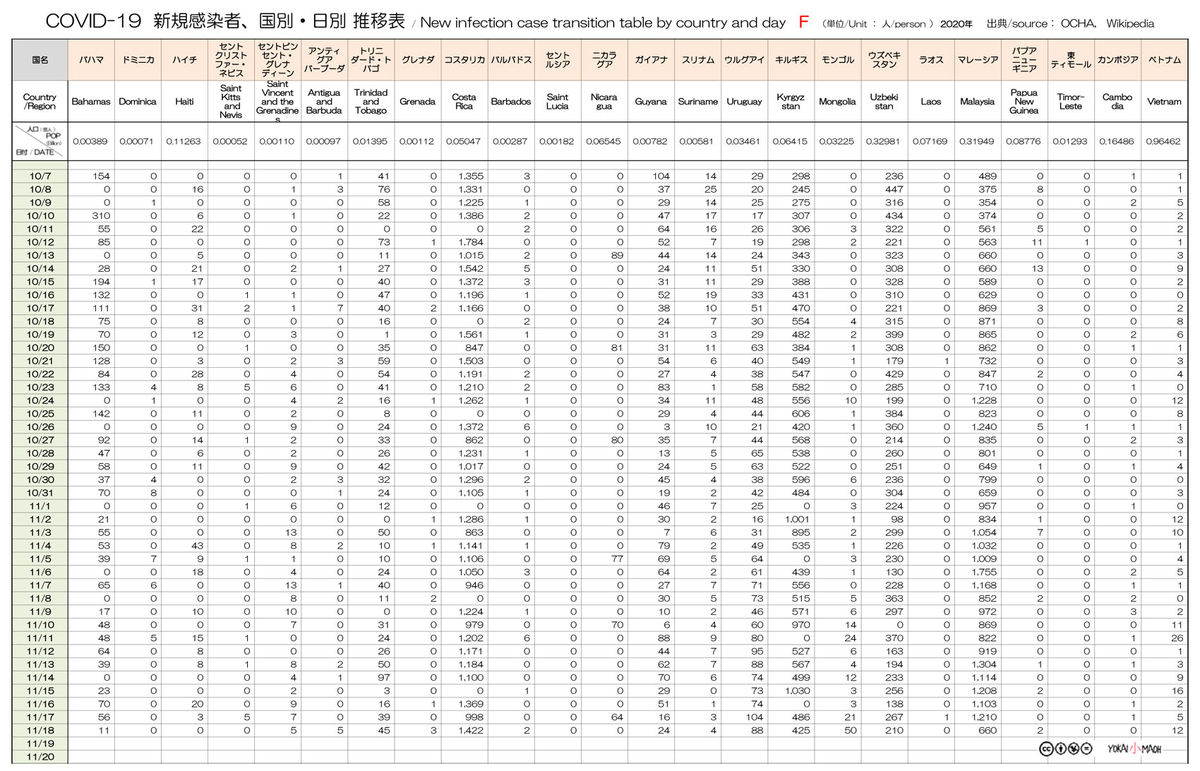Image resolution: width=1200 pixels, height=771 pixels.
Task: Select the empty 11/19 date row label
Action: 41,743
